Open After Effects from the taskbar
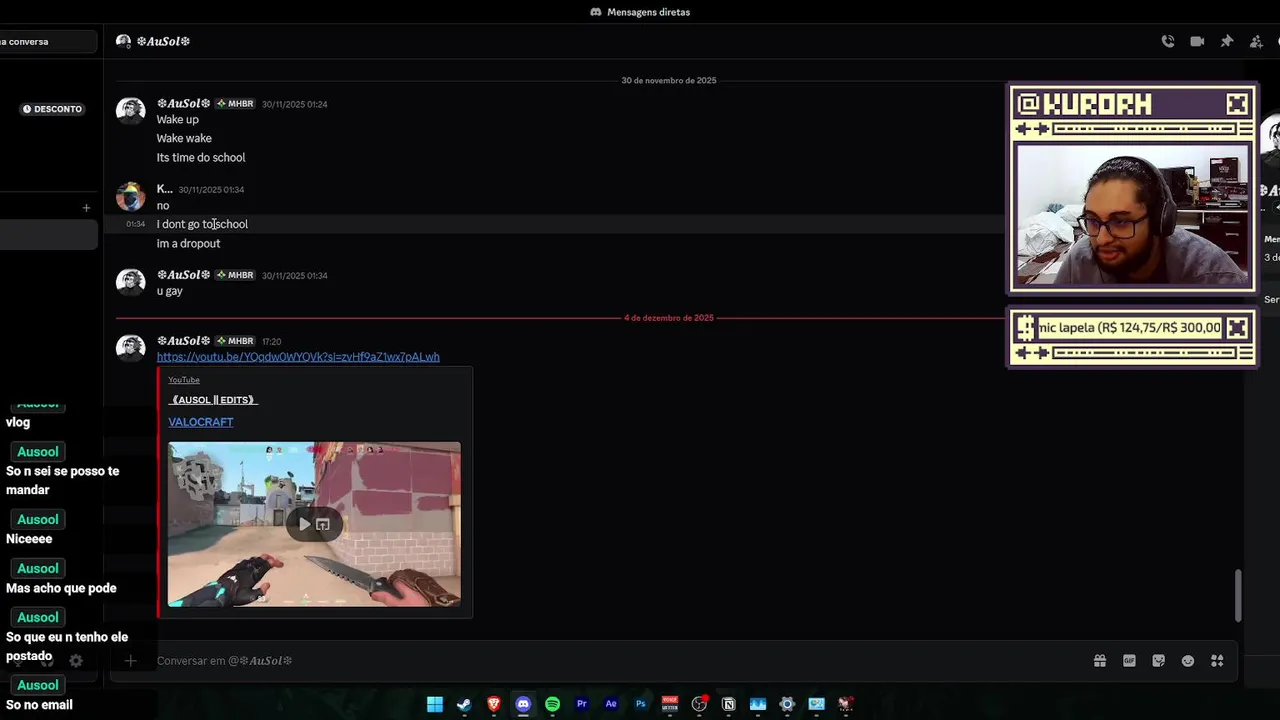The height and width of the screenshot is (720, 1280). (611, 704)
